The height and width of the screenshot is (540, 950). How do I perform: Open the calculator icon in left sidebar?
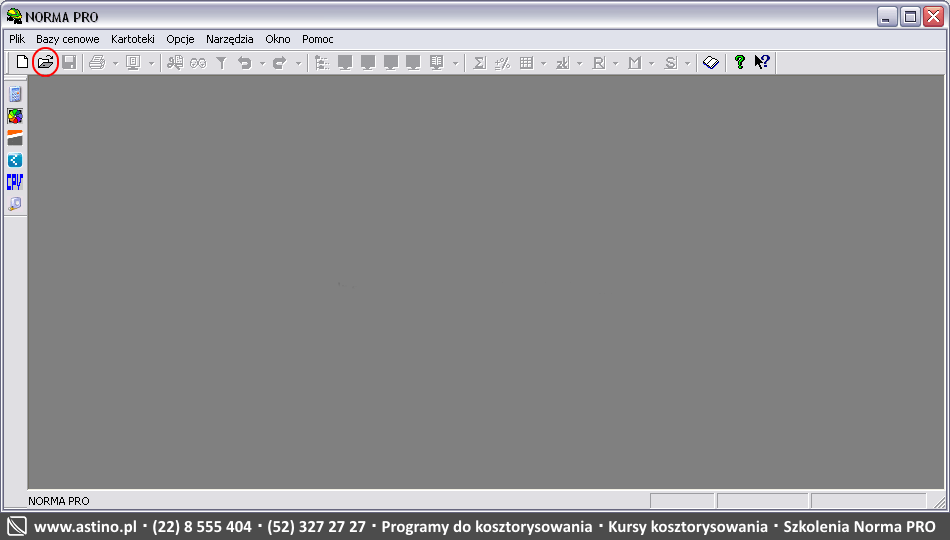pyautogui.click(x=15, y=94)
